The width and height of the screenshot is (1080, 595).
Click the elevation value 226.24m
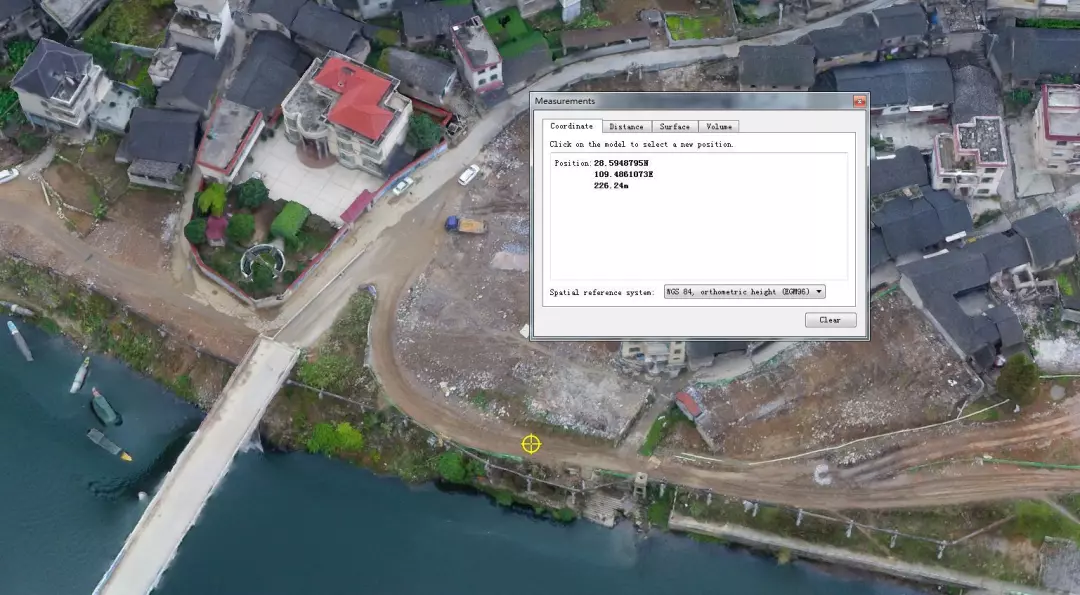point(611,186)
